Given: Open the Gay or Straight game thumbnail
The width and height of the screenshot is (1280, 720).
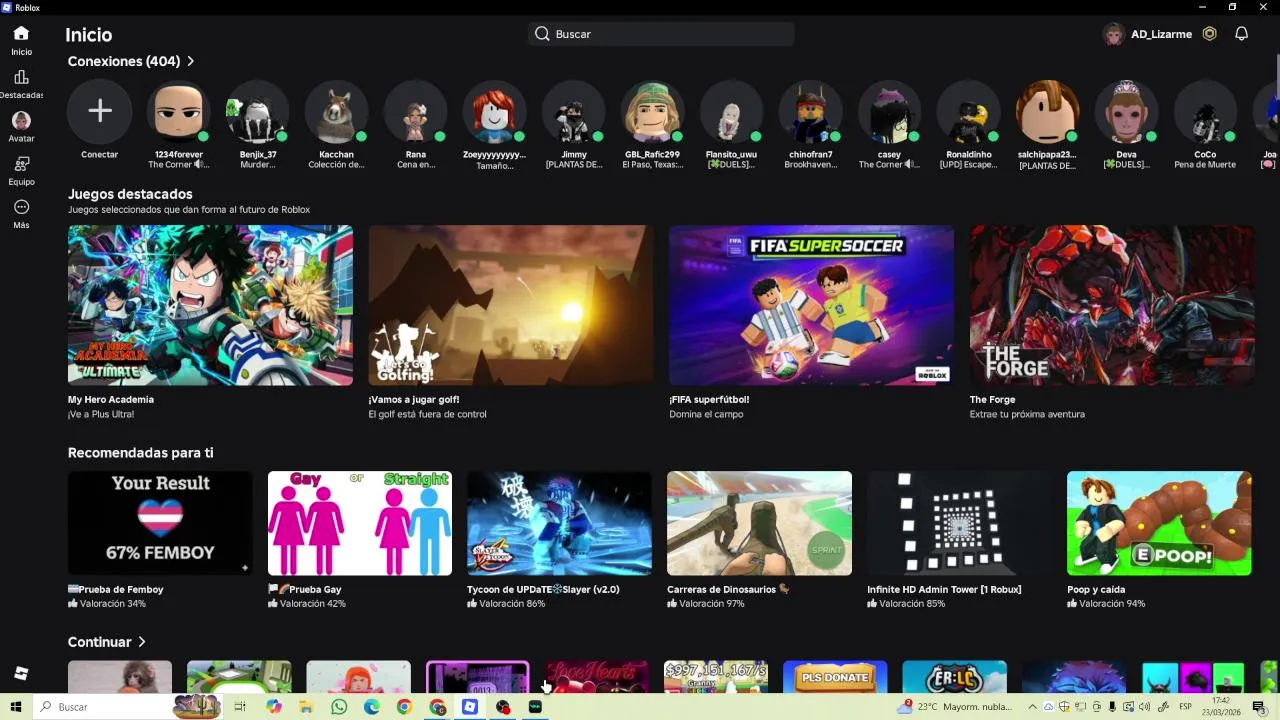Looking at the screenshot, I should 360,523.
